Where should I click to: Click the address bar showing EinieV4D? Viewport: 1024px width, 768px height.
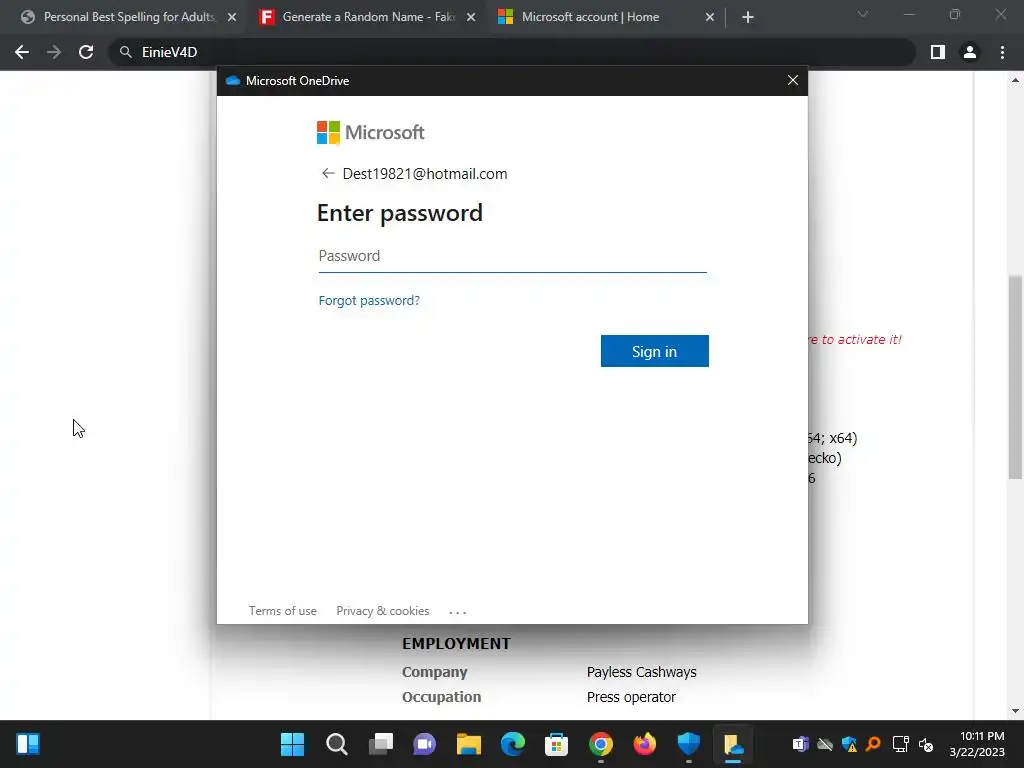[512, 52]
